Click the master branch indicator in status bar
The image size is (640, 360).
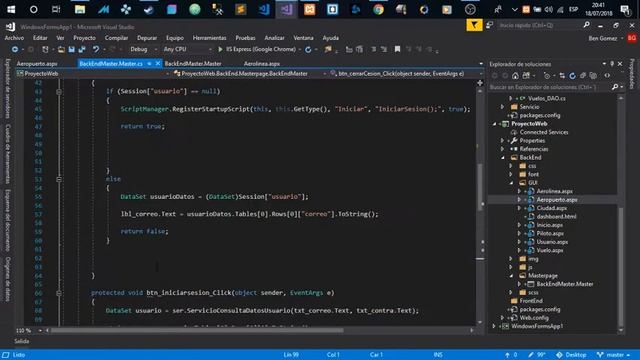tap(613, 355)
